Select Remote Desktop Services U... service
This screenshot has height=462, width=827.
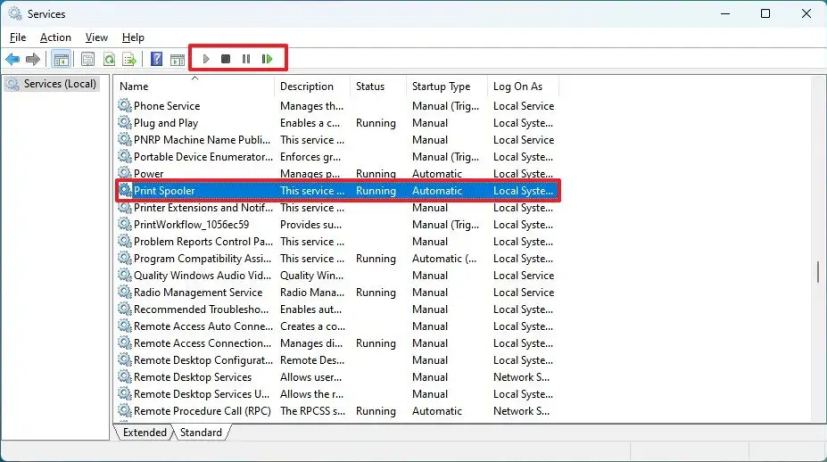[x=201, y=394]
